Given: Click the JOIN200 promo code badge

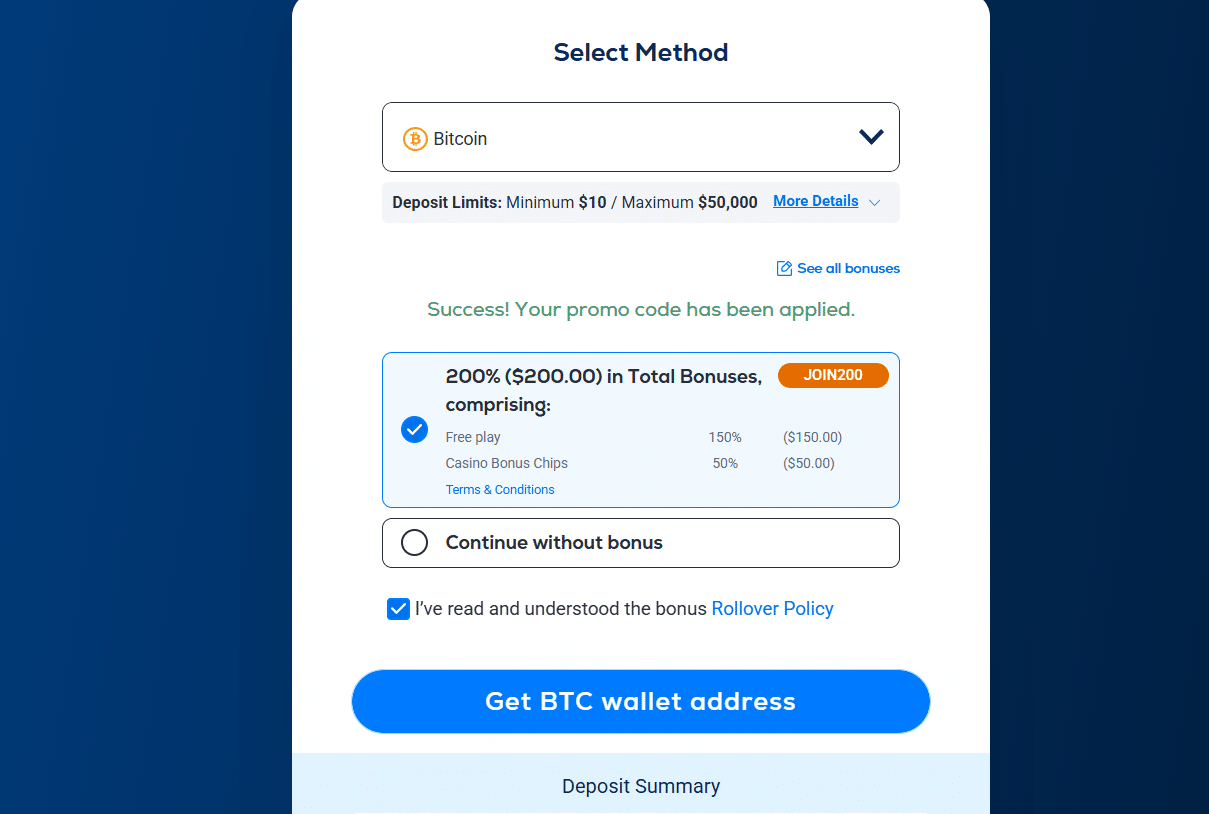Looking at the screenshot, I should tap(833, 375).
